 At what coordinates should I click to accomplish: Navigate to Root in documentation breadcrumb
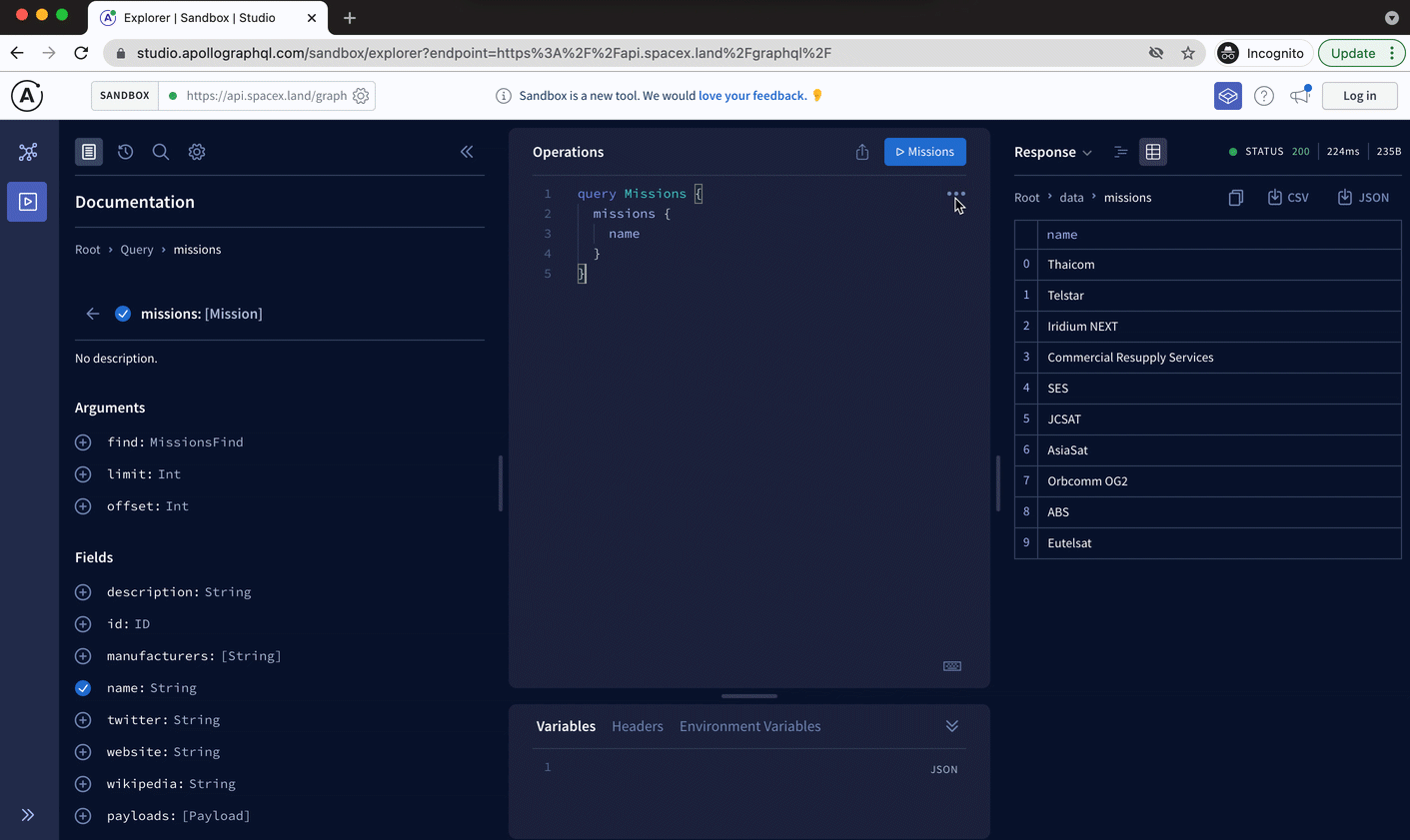(88, 250)
